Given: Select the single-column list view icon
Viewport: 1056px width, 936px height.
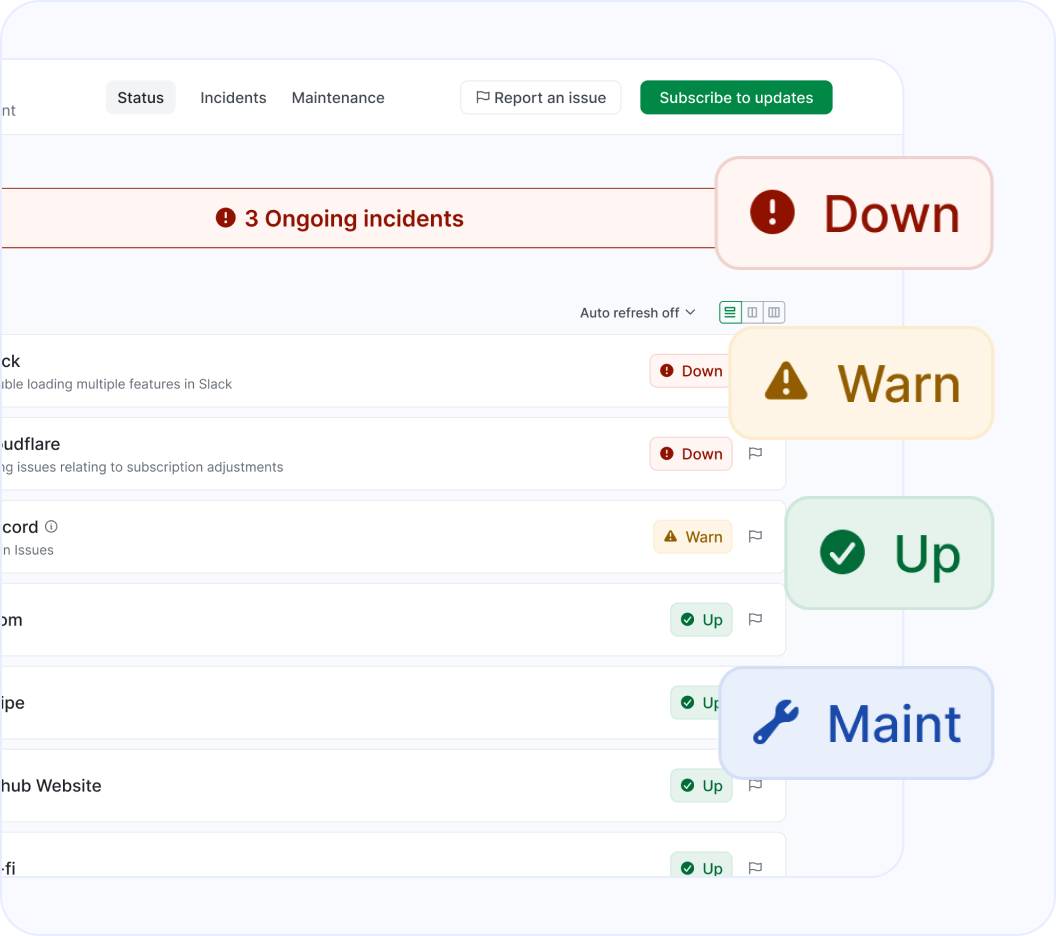Looking at the screenshot, I should point(730,313).
